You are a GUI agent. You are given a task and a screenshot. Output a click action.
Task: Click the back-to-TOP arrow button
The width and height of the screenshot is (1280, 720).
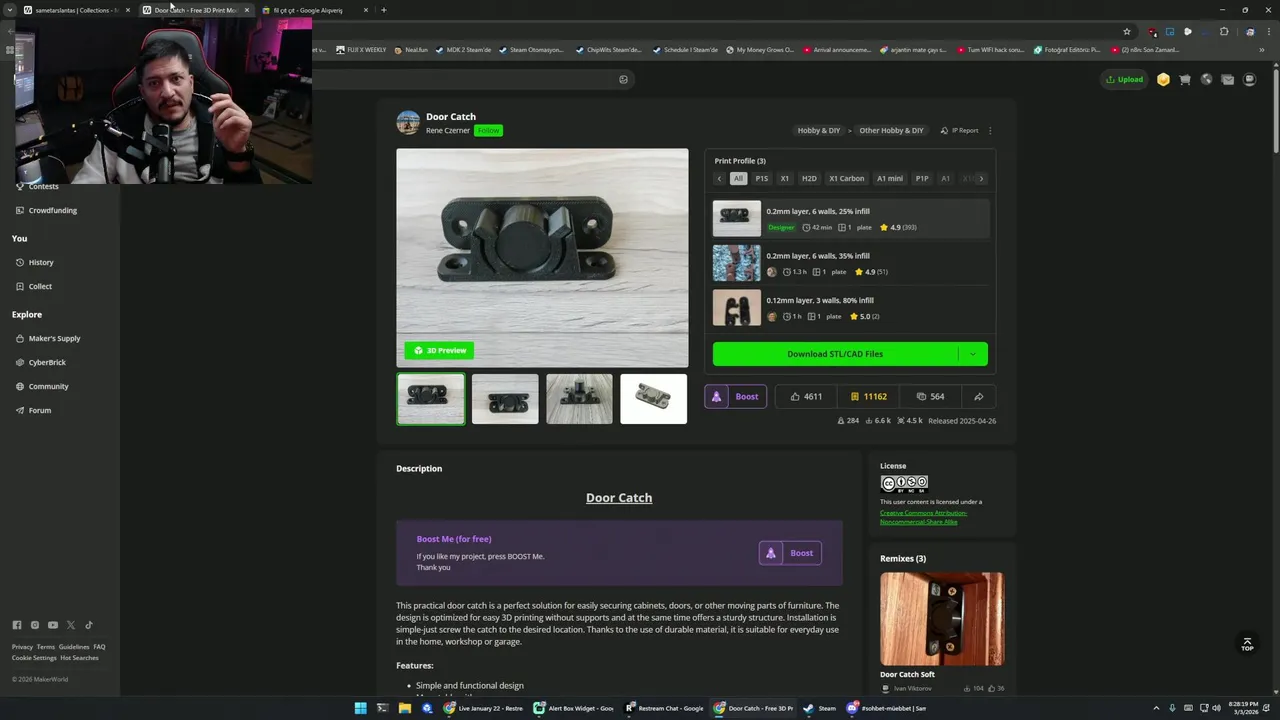tap(1247, 644)
